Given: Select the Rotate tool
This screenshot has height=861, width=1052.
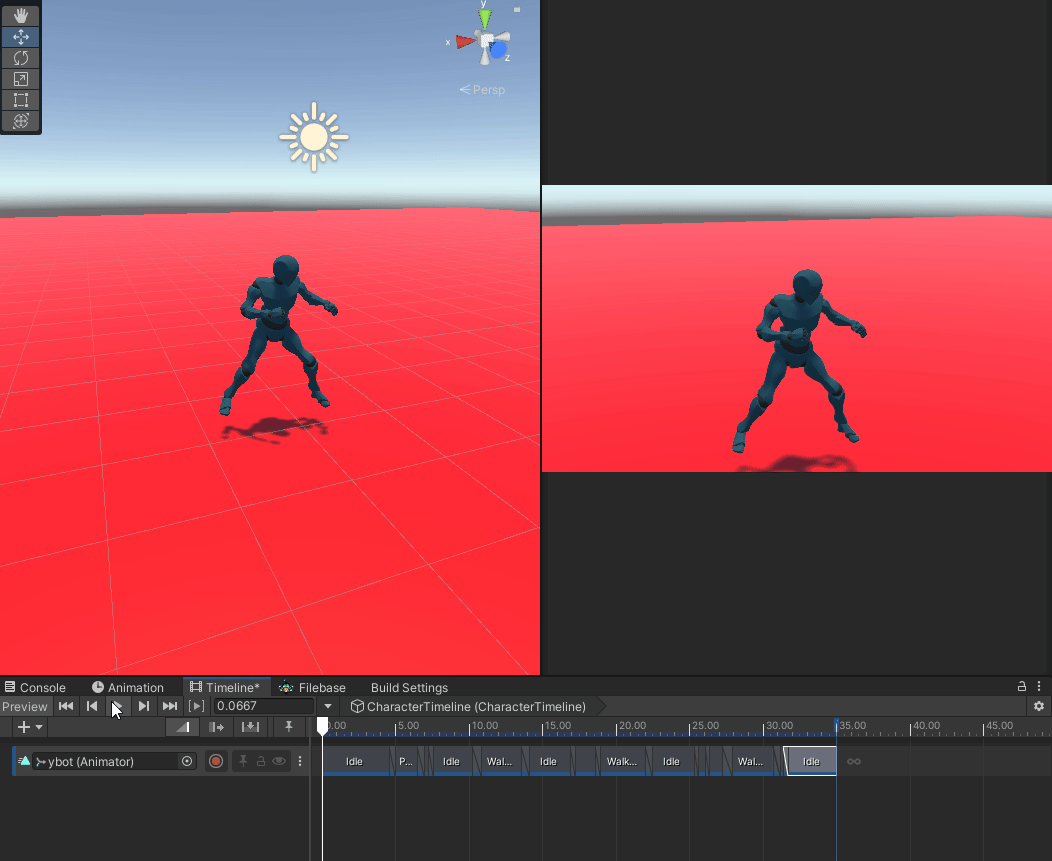Looking at the screenshot, I should [20, 57].
